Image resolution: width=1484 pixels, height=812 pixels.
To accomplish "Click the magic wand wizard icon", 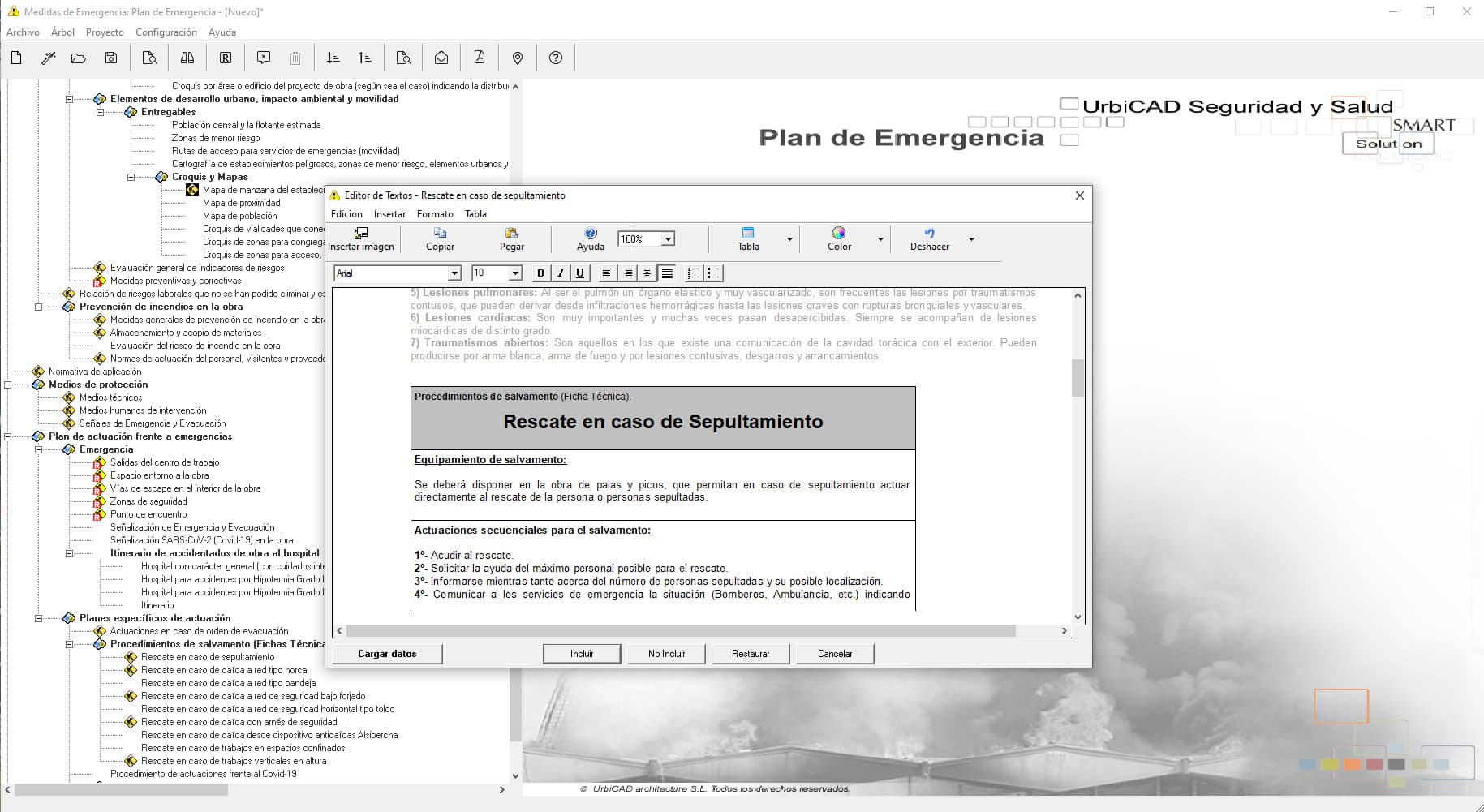I will coord(48,58).
